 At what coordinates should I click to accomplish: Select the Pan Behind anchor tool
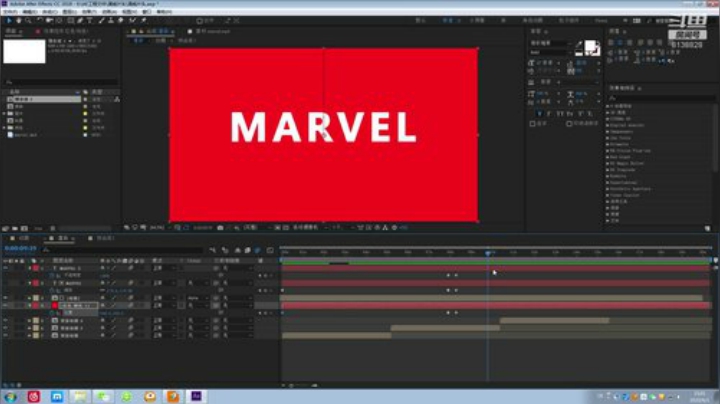click(59, 21)
